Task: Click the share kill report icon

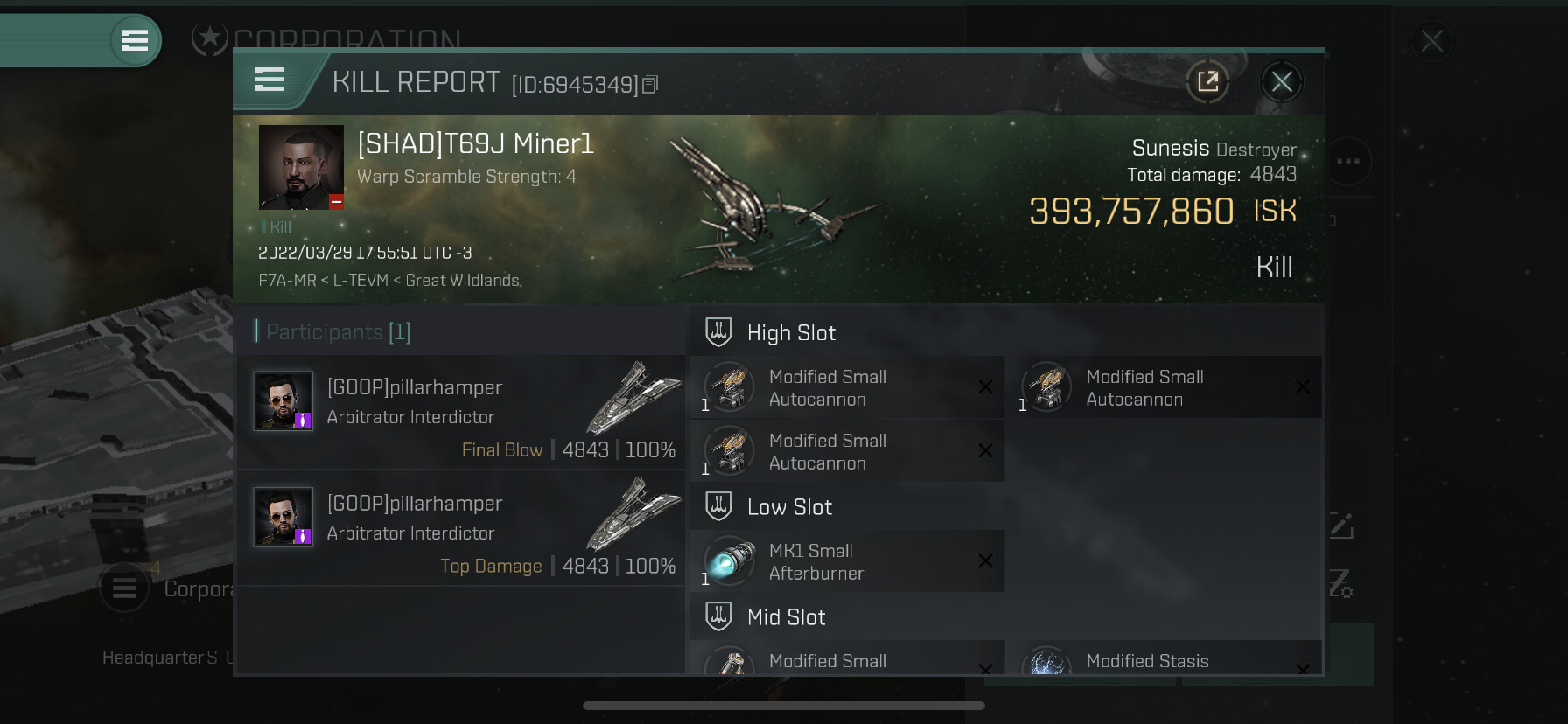Action: pos(1207,82)
